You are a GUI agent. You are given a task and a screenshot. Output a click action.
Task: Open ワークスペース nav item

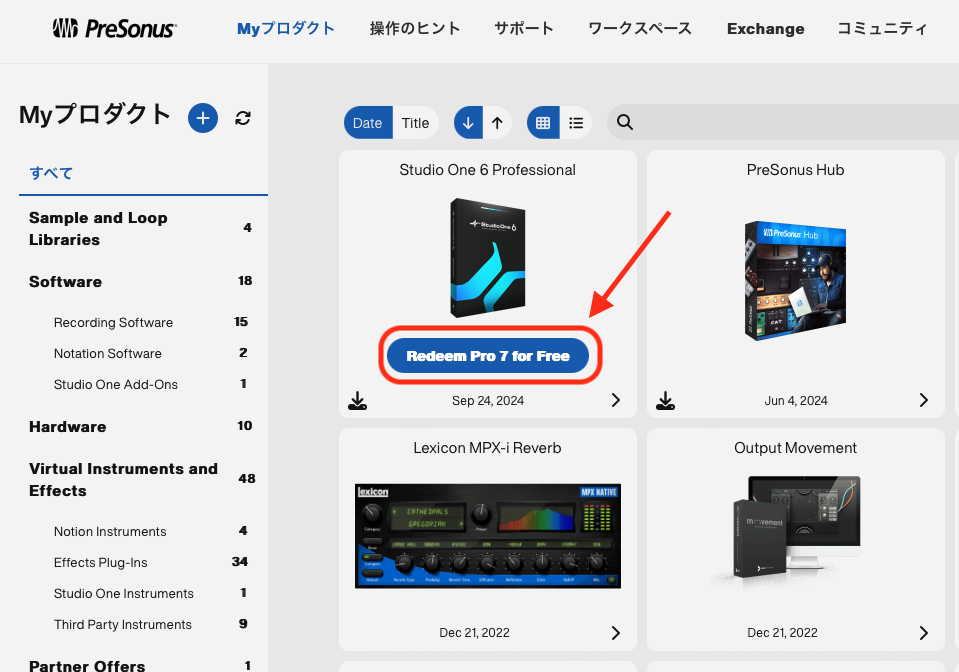(x=640, y=29)
